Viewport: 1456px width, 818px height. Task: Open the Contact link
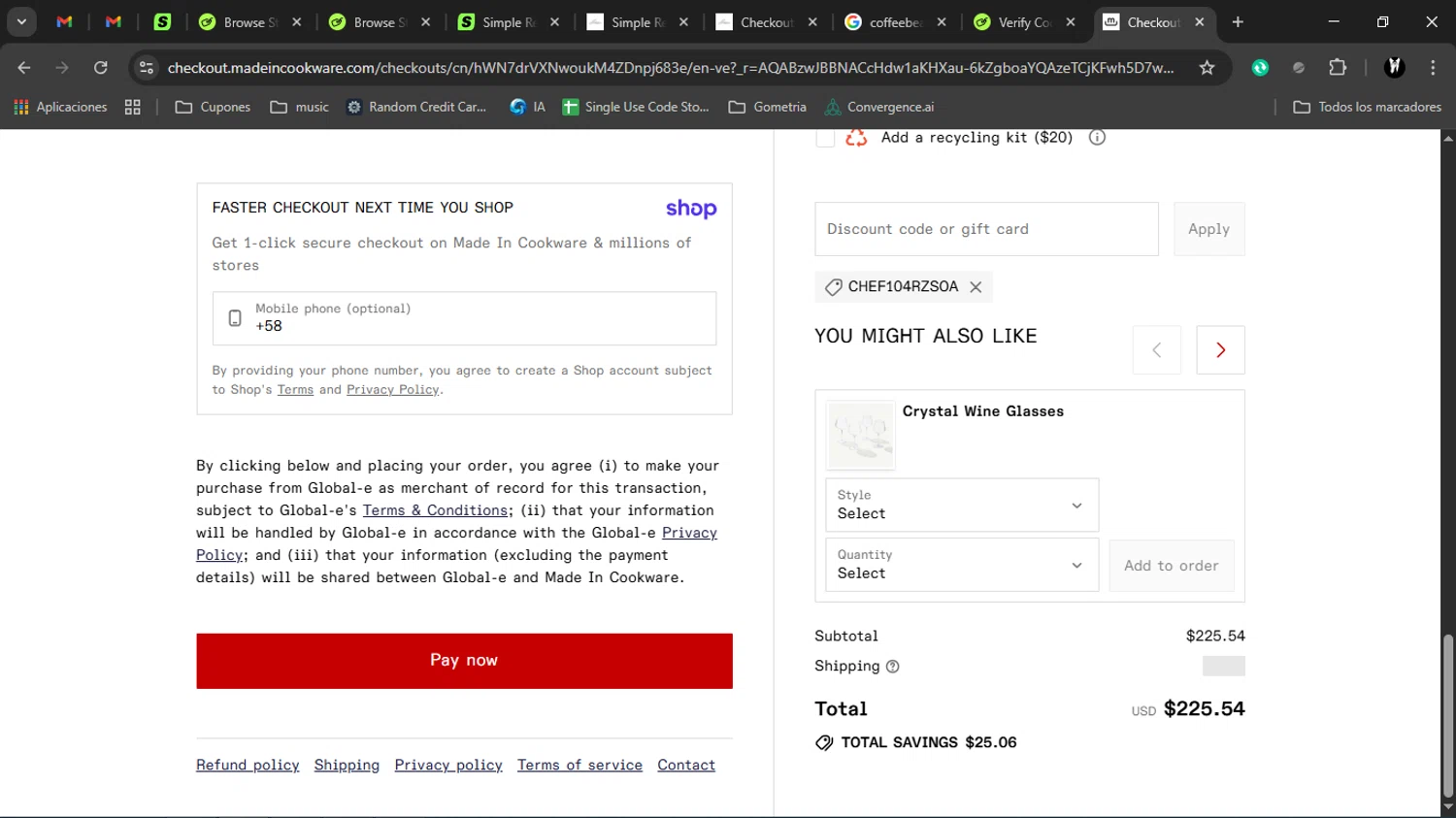[686, 766]
